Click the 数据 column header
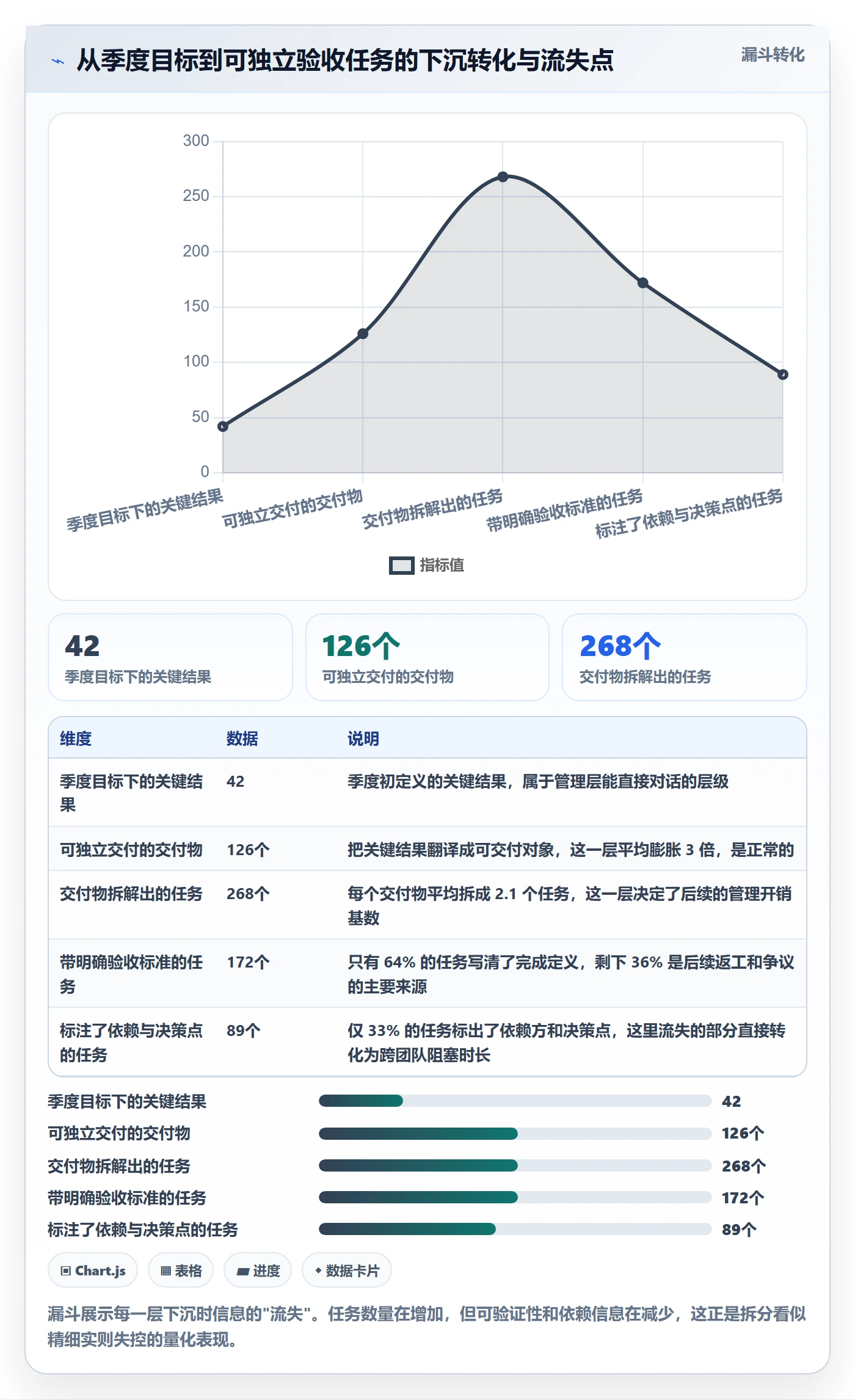 point(242,738)
